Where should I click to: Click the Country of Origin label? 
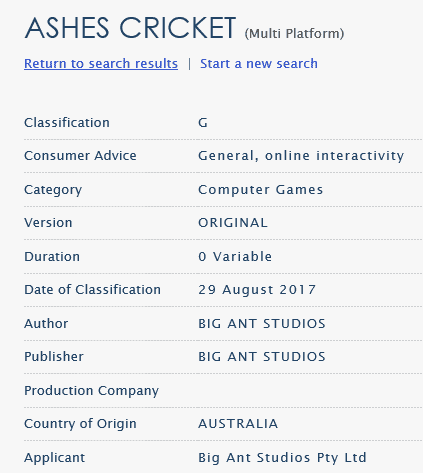point(80,424)
